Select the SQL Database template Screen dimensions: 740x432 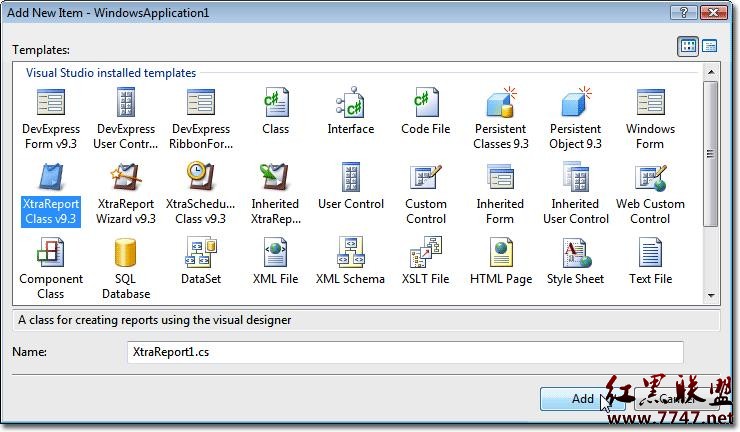coord(126,269)
